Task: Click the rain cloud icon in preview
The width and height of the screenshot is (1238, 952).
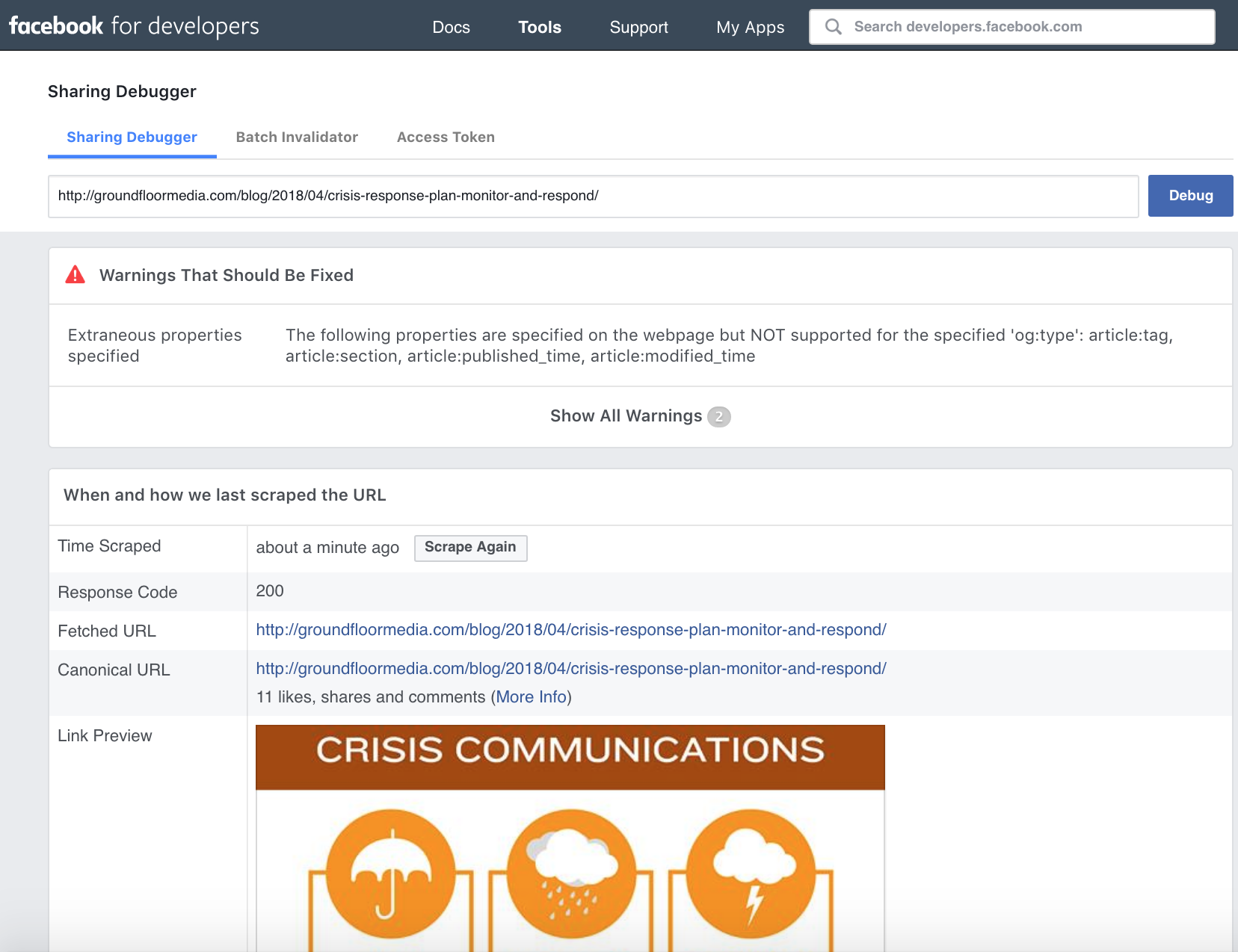Action: (x=571, y=874)
